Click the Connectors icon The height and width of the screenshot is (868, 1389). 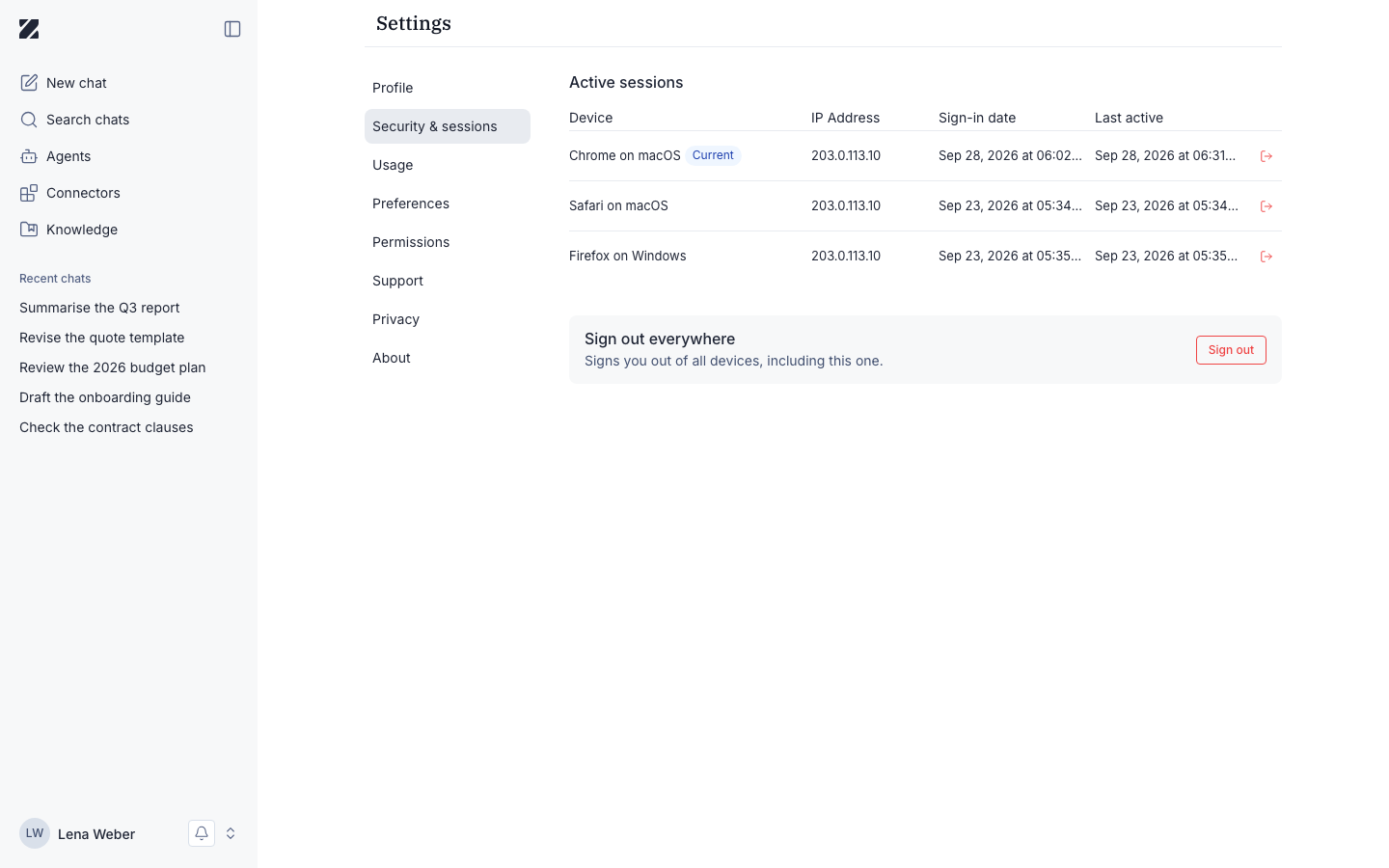[x=29, y=193]
